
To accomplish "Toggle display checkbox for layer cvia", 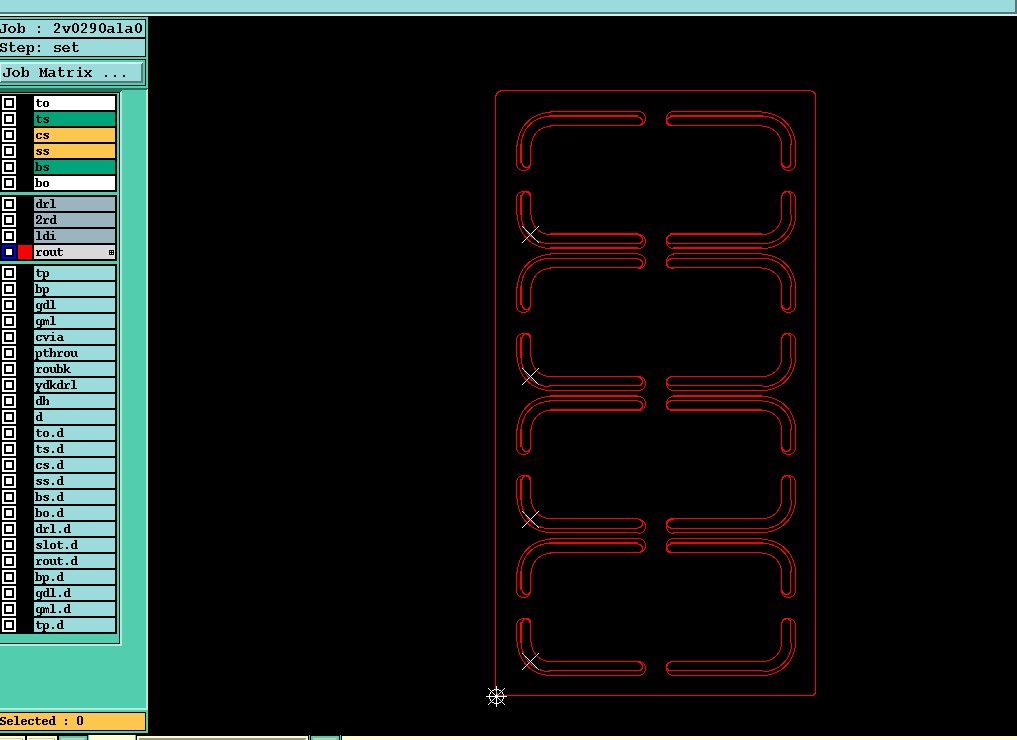I will click(x=9, y=337).
